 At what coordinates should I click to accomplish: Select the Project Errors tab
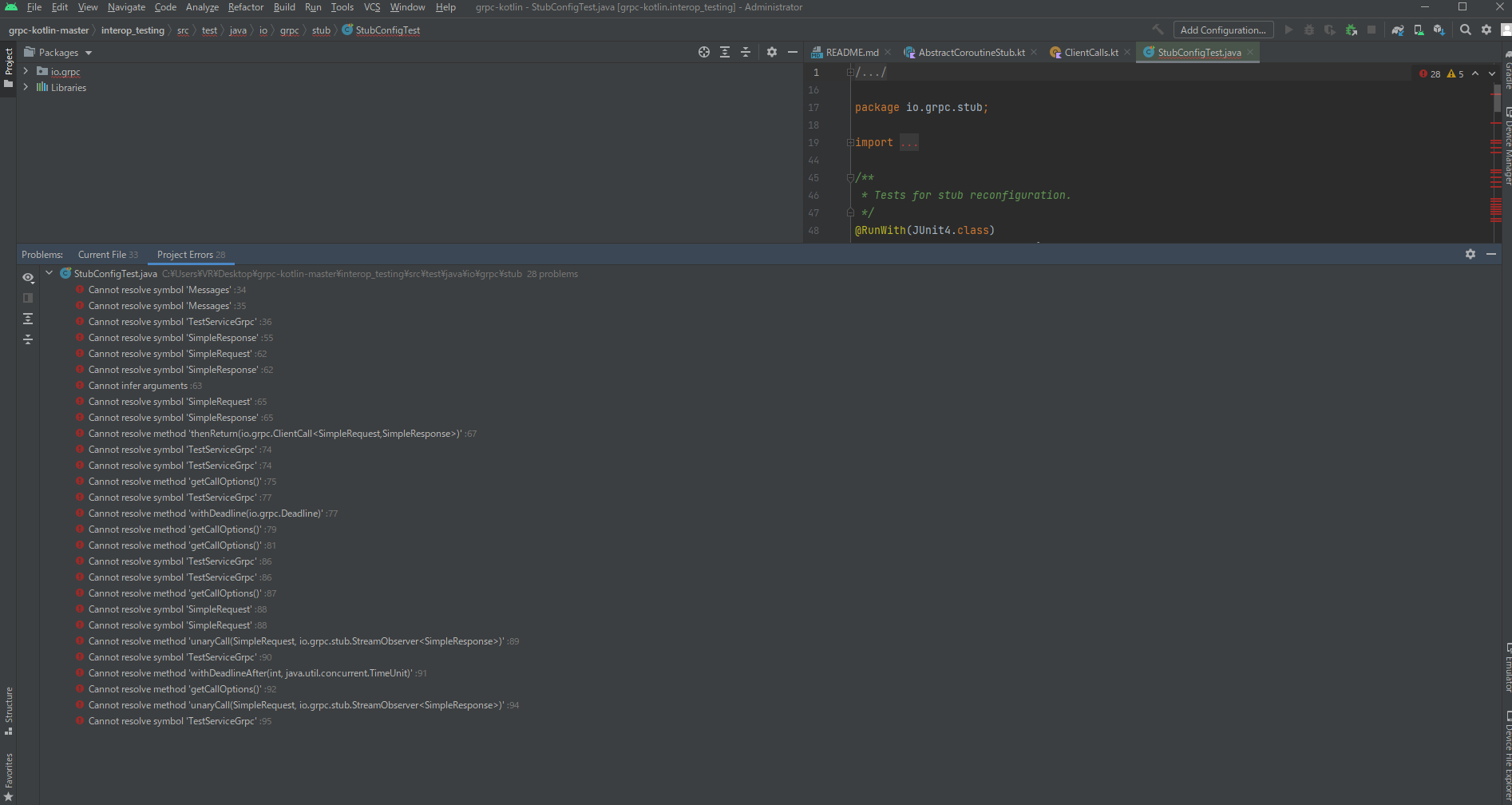point(191,255)
